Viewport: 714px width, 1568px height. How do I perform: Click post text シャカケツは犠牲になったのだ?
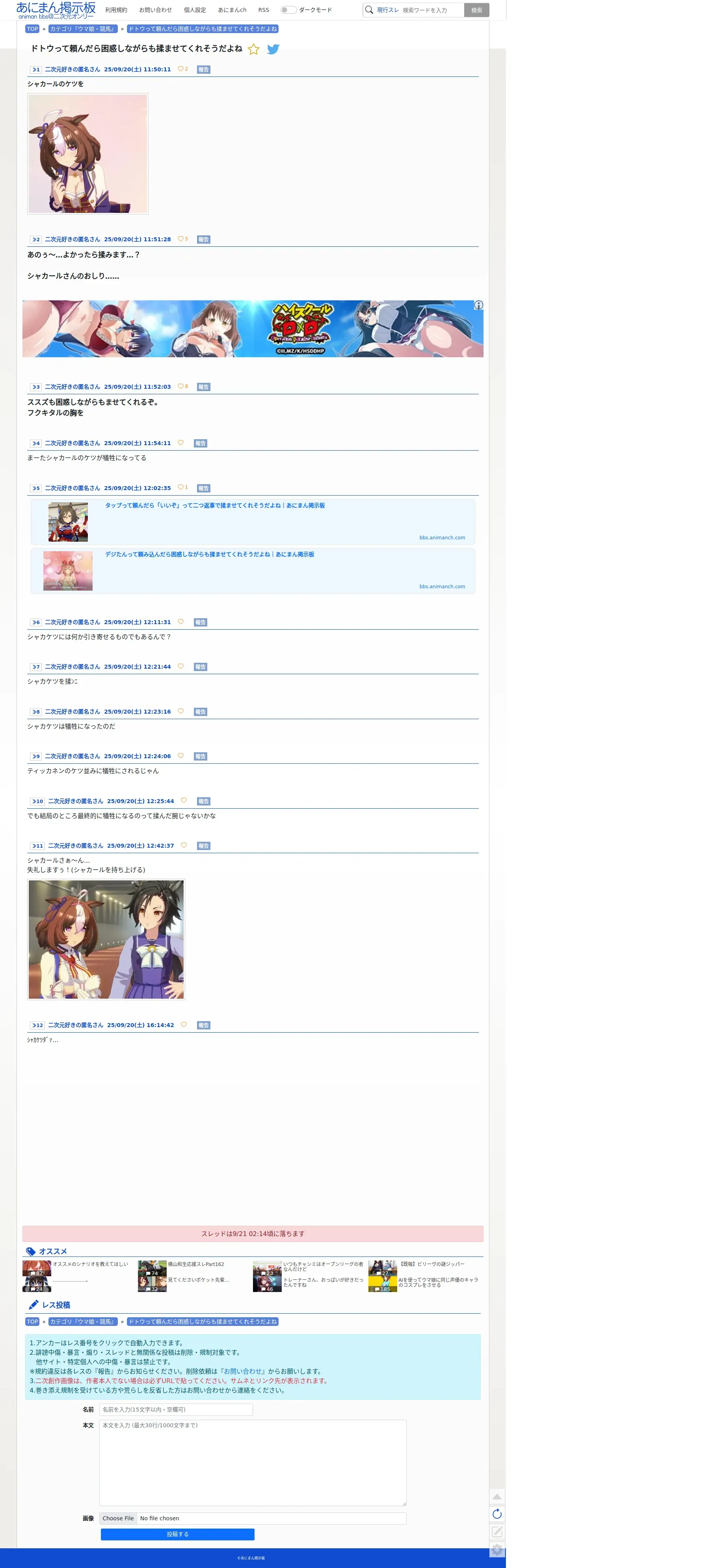click(71, 726)
